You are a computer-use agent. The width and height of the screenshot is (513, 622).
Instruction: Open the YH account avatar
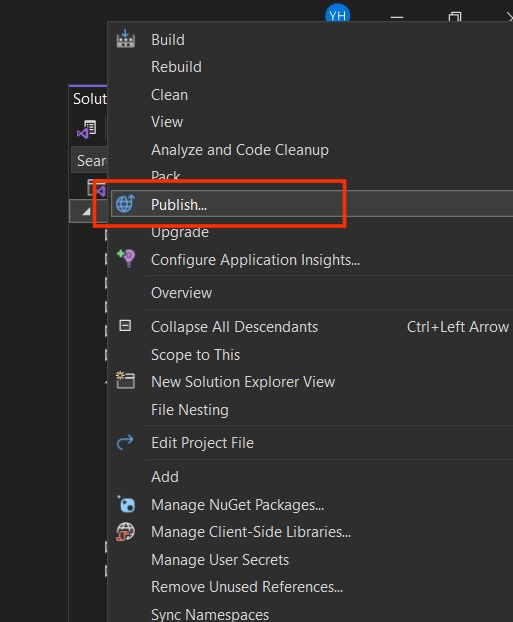tap(337, 14)
